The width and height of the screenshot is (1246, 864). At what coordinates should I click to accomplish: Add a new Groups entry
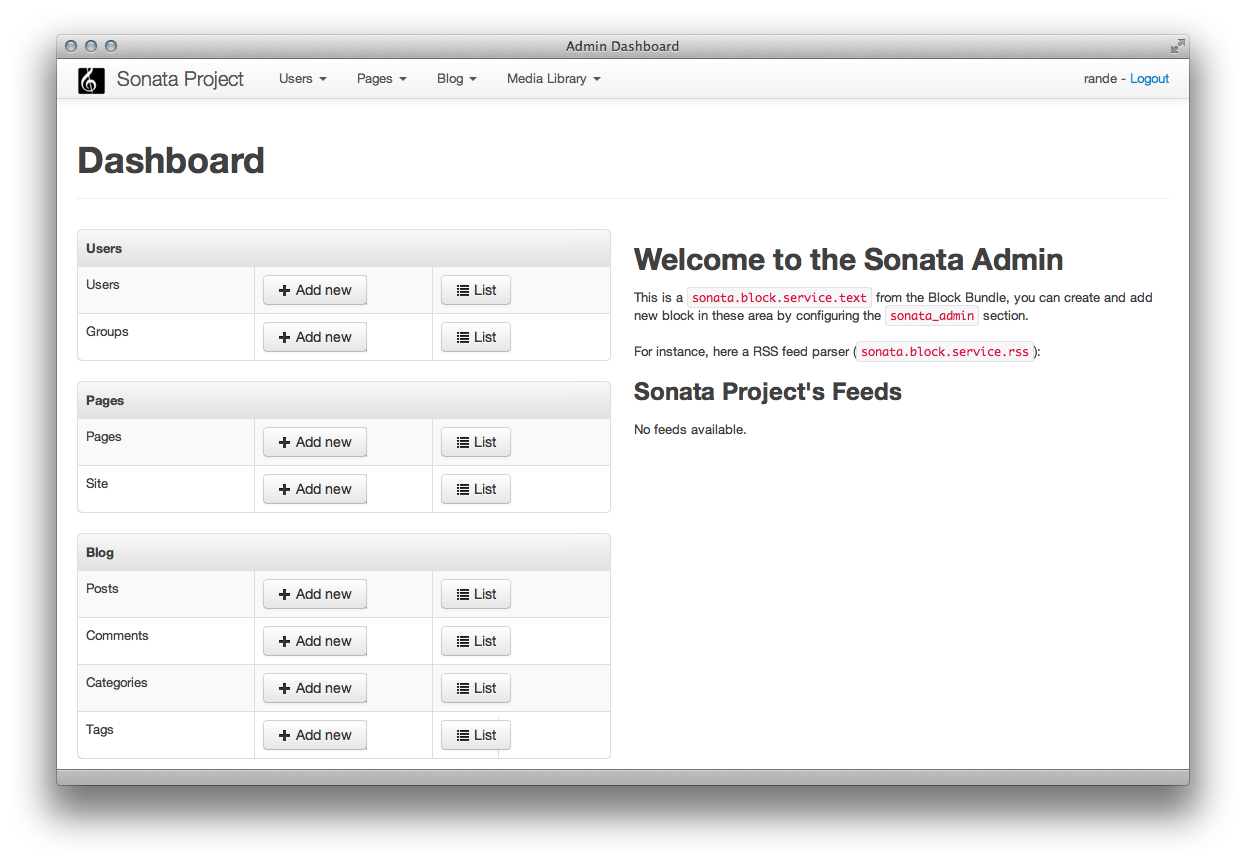coord(314,337)
